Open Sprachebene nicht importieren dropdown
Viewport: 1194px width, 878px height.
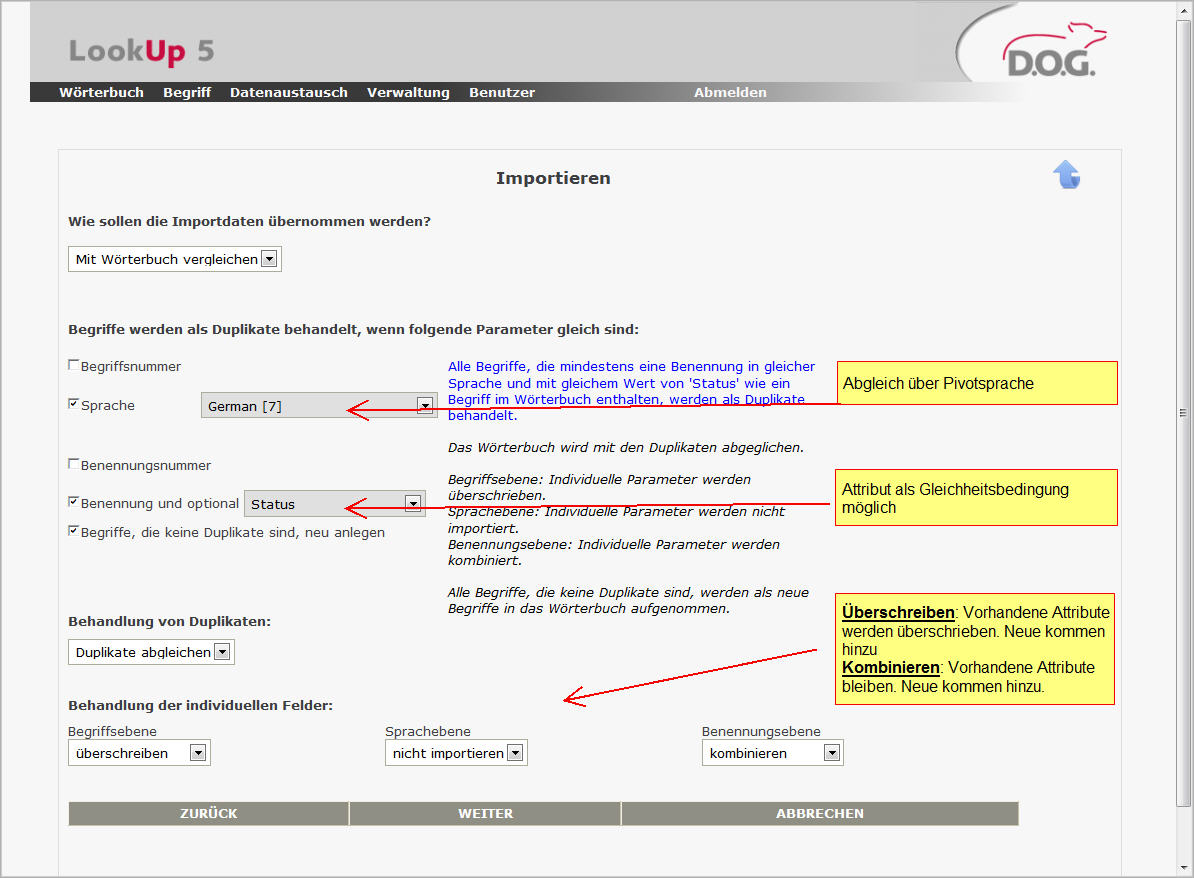click(x=456, y=752)
